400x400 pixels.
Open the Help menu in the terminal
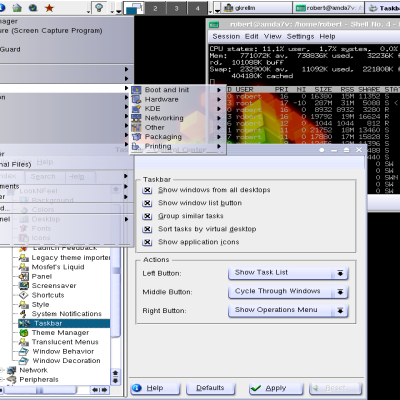327,36
